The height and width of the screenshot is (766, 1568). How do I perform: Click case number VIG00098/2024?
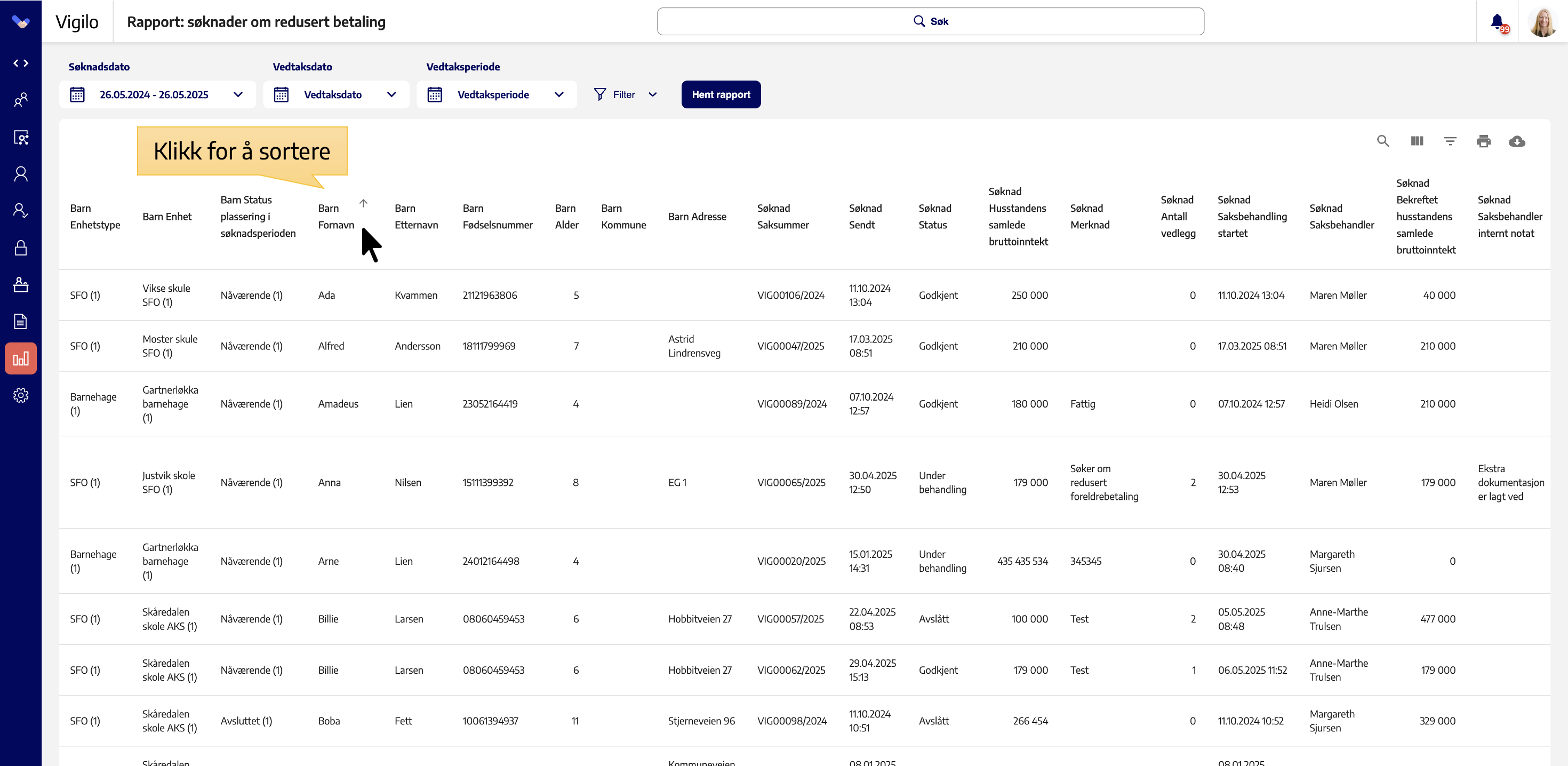point(792,721)
